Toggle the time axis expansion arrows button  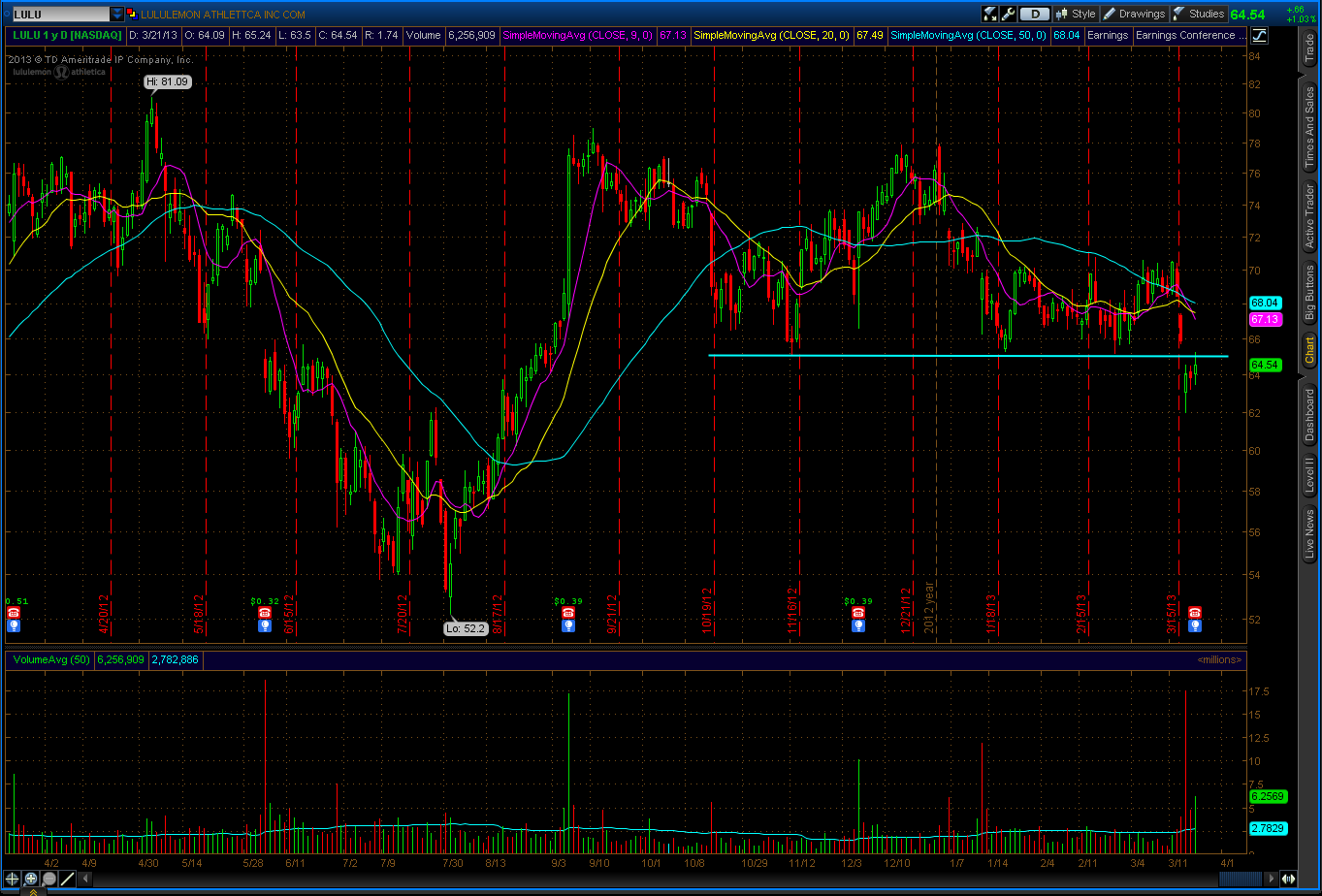click(1288, 879)
